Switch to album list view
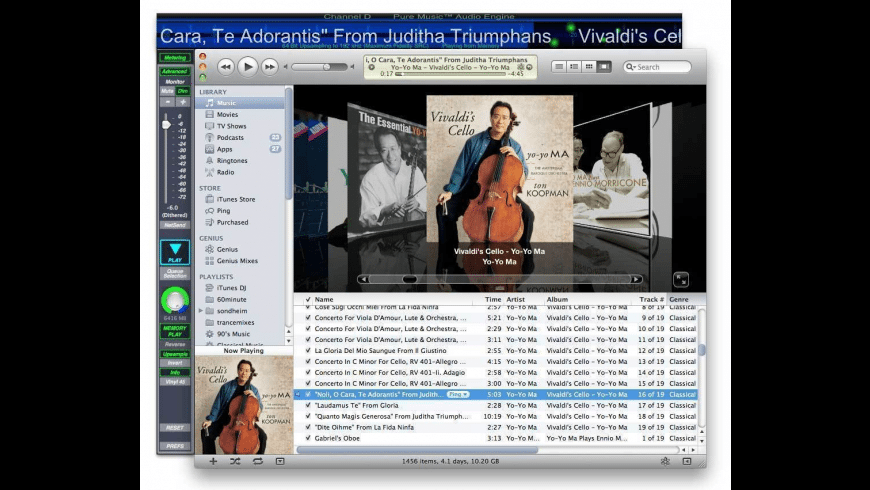Screen dimensions: 870x490 (574, 67)
